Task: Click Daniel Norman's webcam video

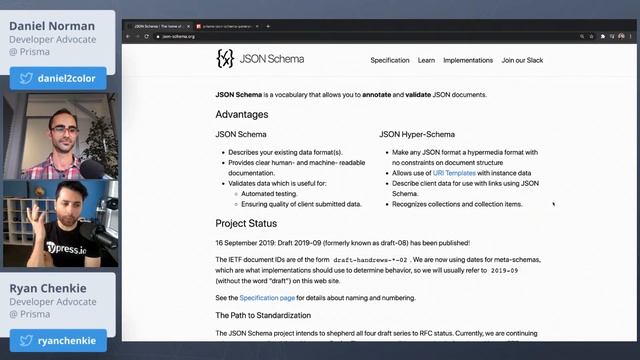Action: click(x=61, y=136)
